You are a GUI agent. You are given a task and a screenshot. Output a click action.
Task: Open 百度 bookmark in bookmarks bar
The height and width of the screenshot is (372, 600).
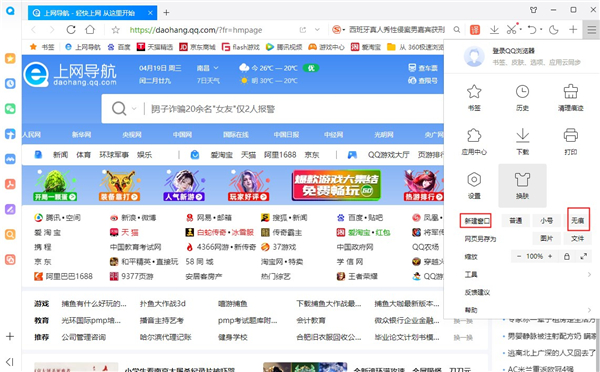coord(119,47)
